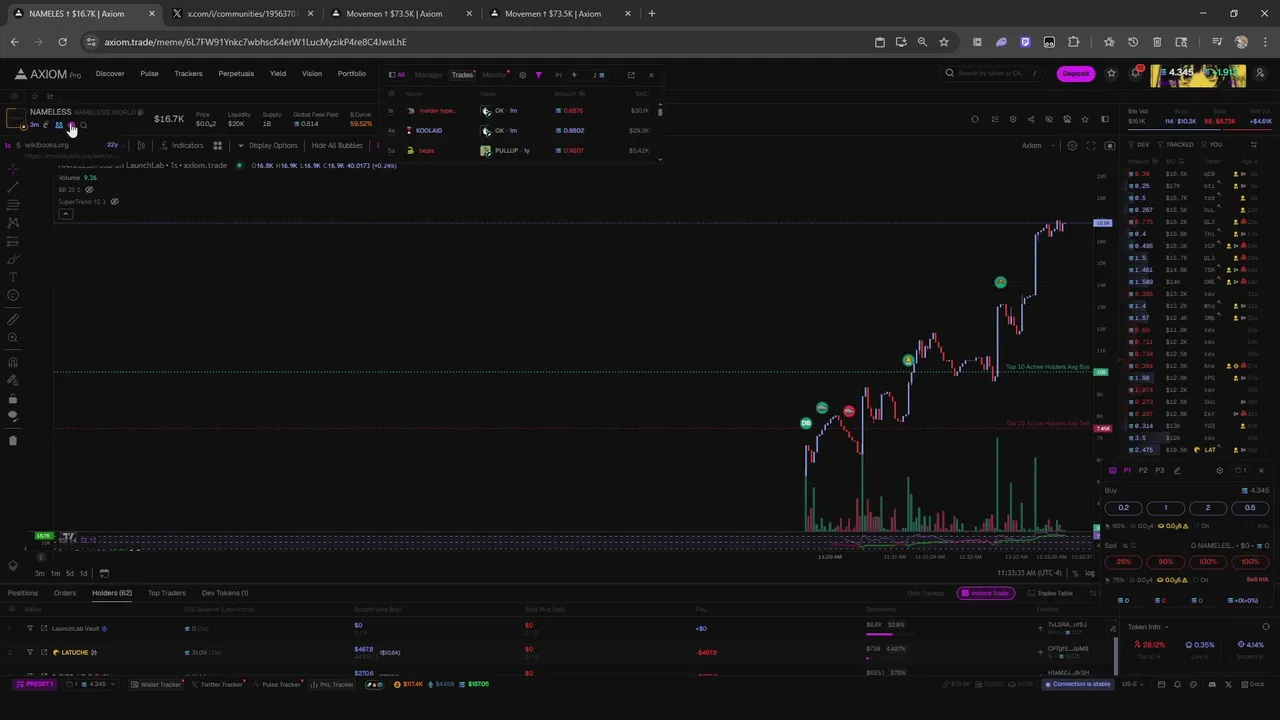Open the Portfolio page
This screenshot has width=1280, height=720.
[x=351, y=73]
